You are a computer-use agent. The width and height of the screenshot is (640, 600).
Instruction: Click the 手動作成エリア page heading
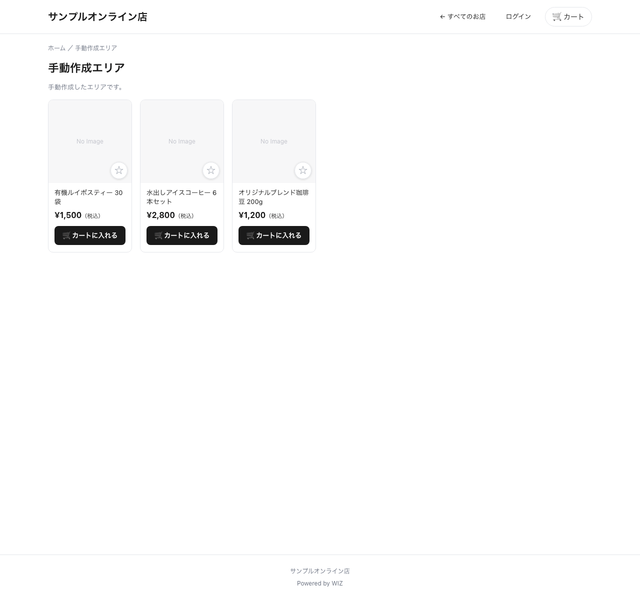(x=87, y=68)
